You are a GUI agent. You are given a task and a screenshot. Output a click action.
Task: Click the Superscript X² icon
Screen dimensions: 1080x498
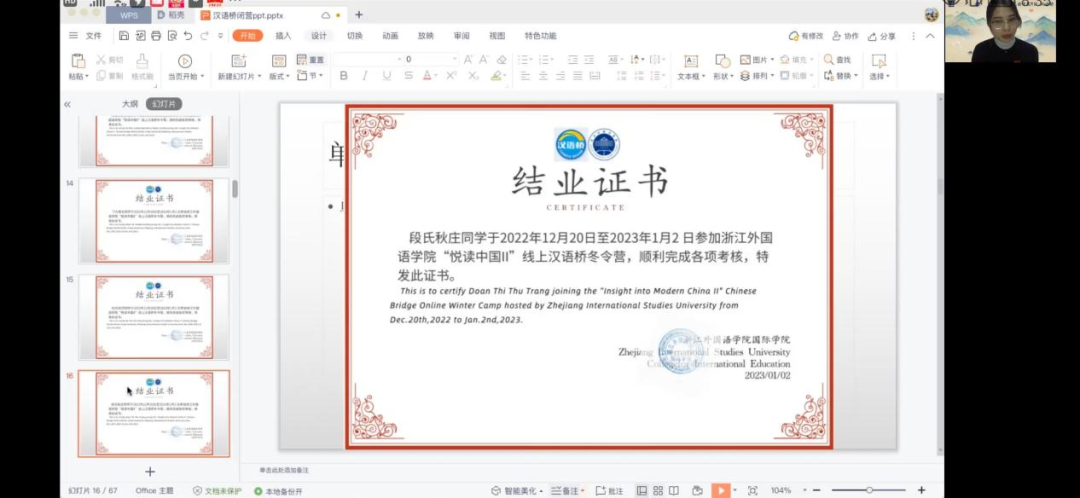(x=451, y=76)
